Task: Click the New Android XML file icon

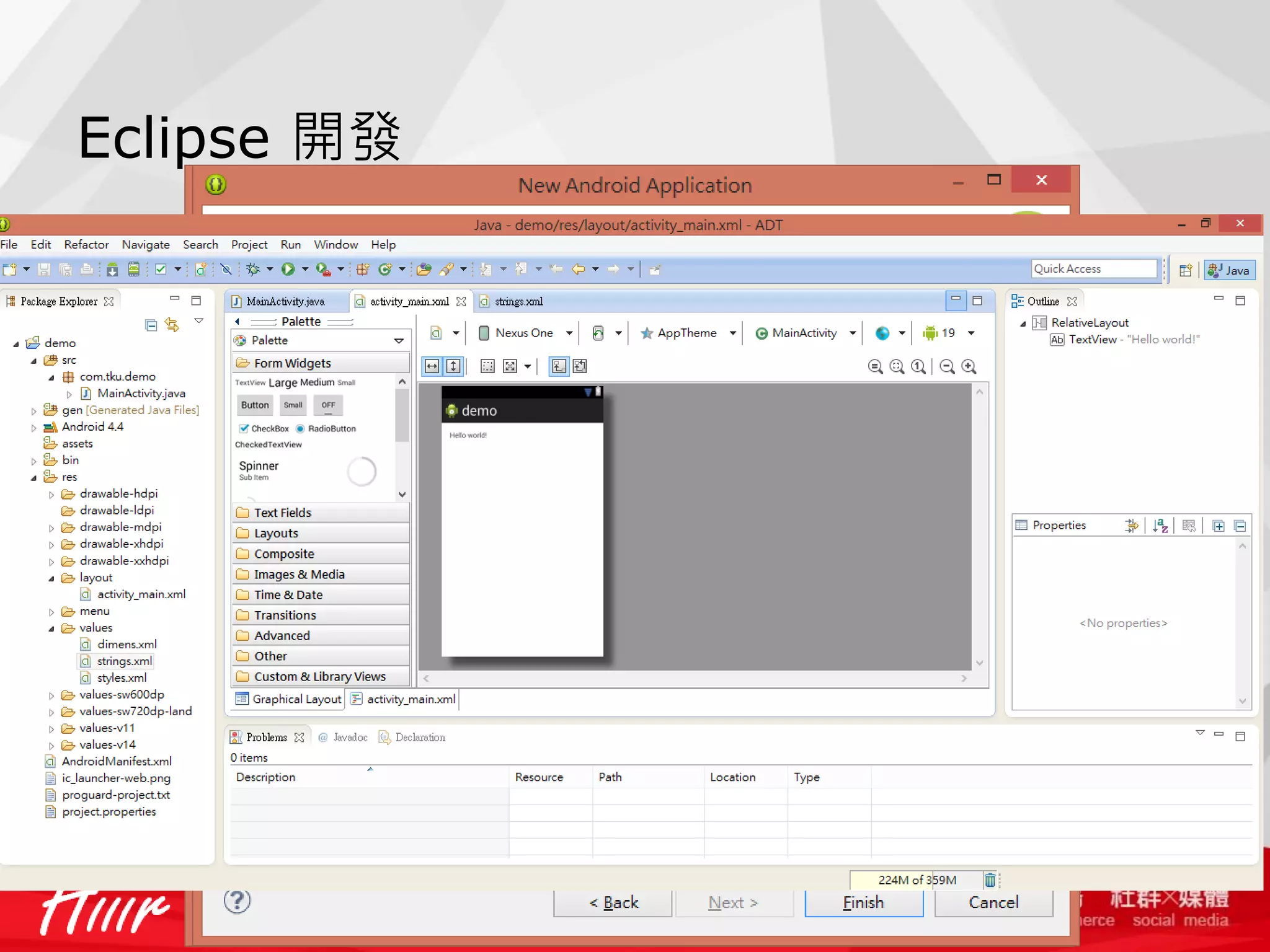Action: [200, 269]
